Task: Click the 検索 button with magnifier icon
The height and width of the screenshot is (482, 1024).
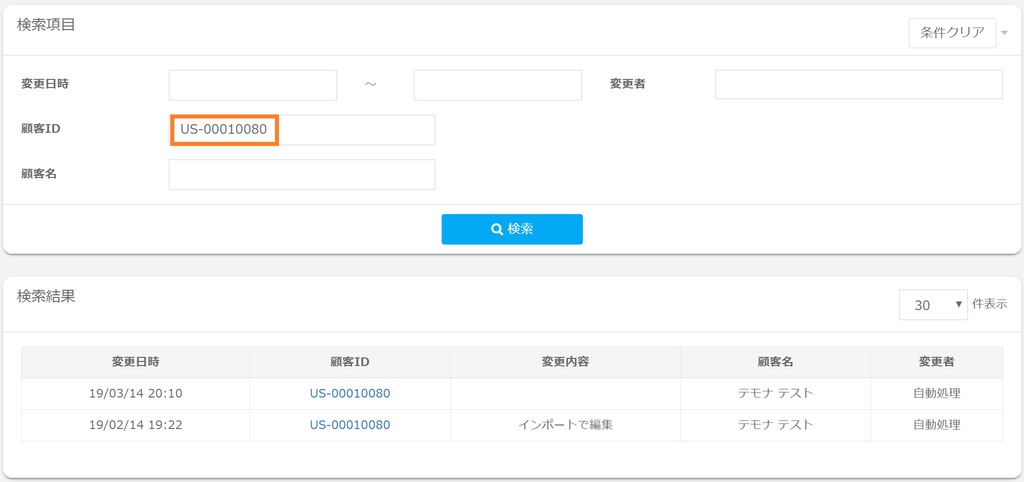Action: (x=511, y=229)
